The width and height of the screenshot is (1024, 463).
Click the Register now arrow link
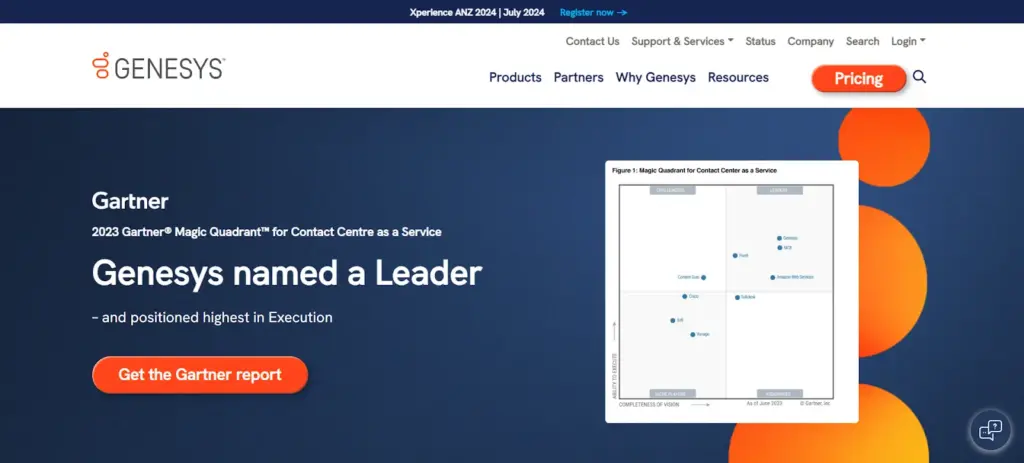tap(593, 12)
